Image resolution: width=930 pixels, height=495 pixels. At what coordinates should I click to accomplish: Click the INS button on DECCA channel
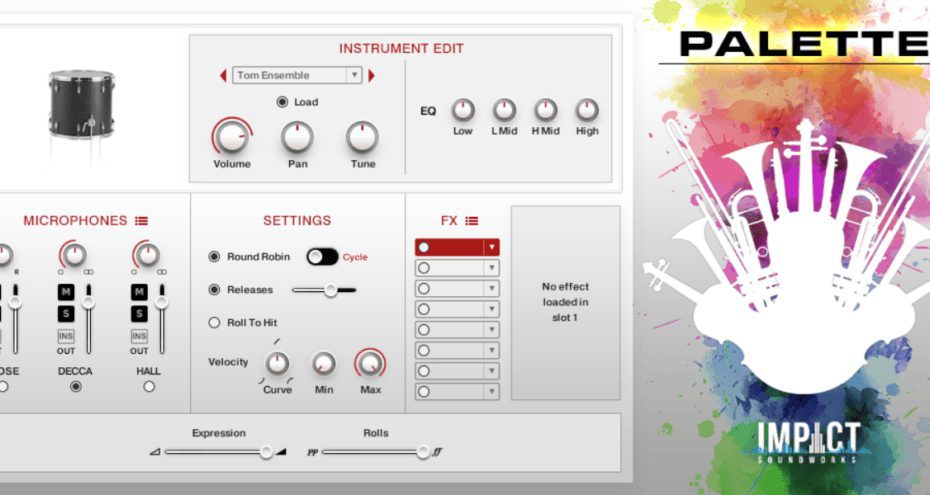pos(67,336)
